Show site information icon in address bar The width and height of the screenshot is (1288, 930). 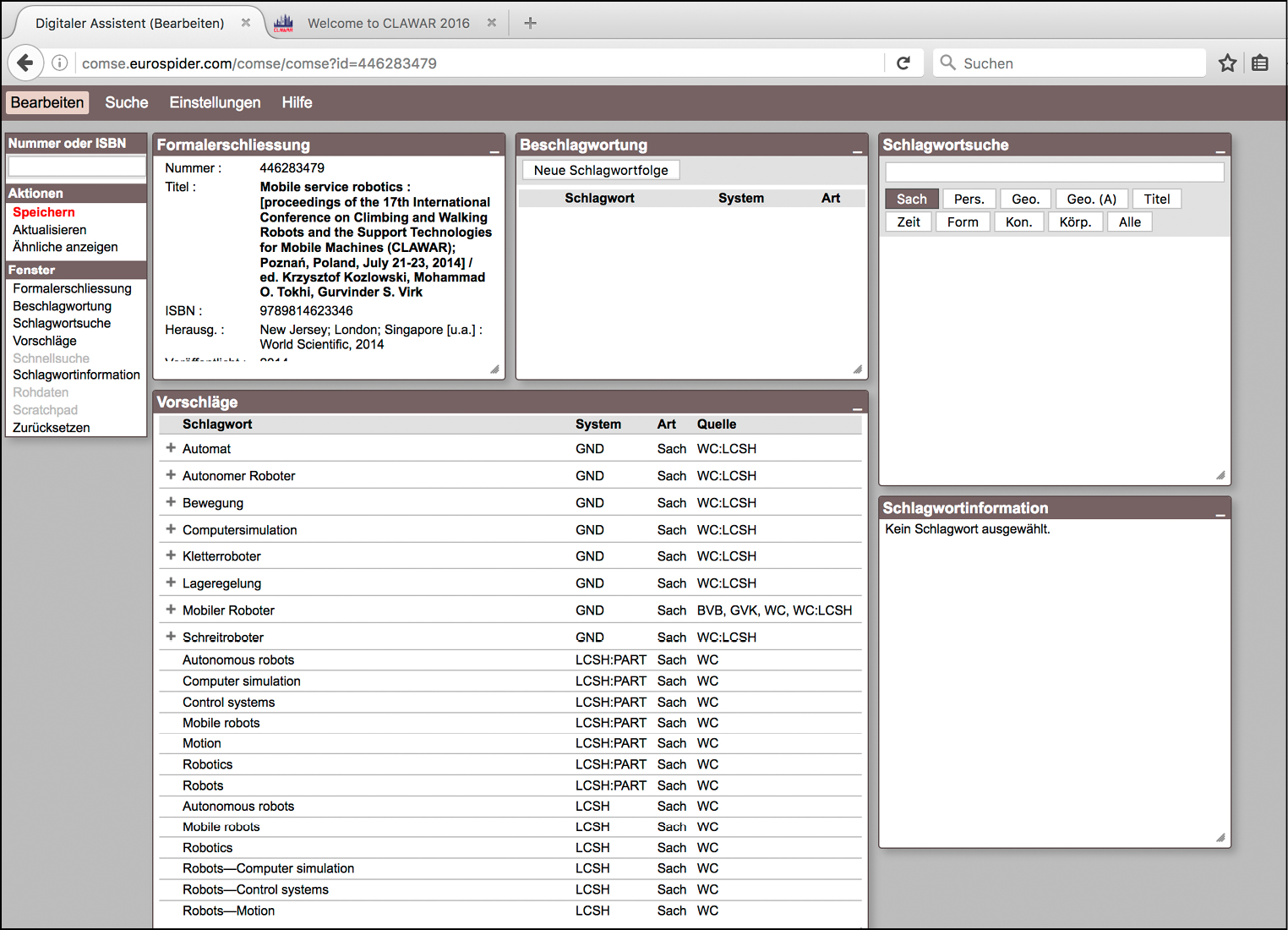[x=60, y=63]
